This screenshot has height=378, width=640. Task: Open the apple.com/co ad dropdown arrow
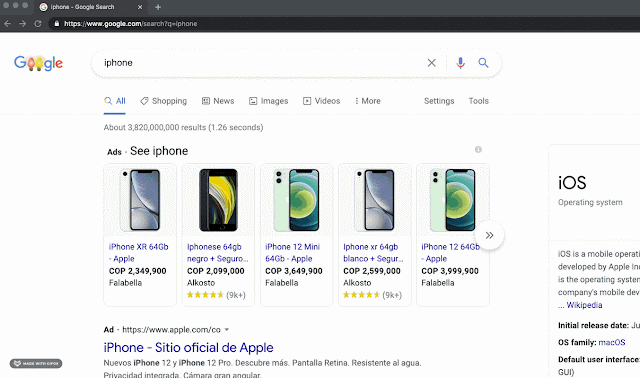(x=227, y=329)
